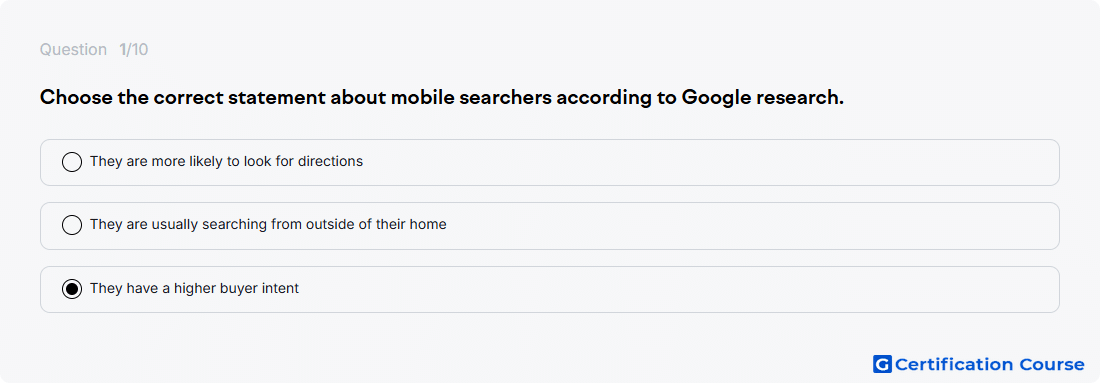
Task: Click 'They have a higher buyer intent' label
Action: (x=194, y=288)
